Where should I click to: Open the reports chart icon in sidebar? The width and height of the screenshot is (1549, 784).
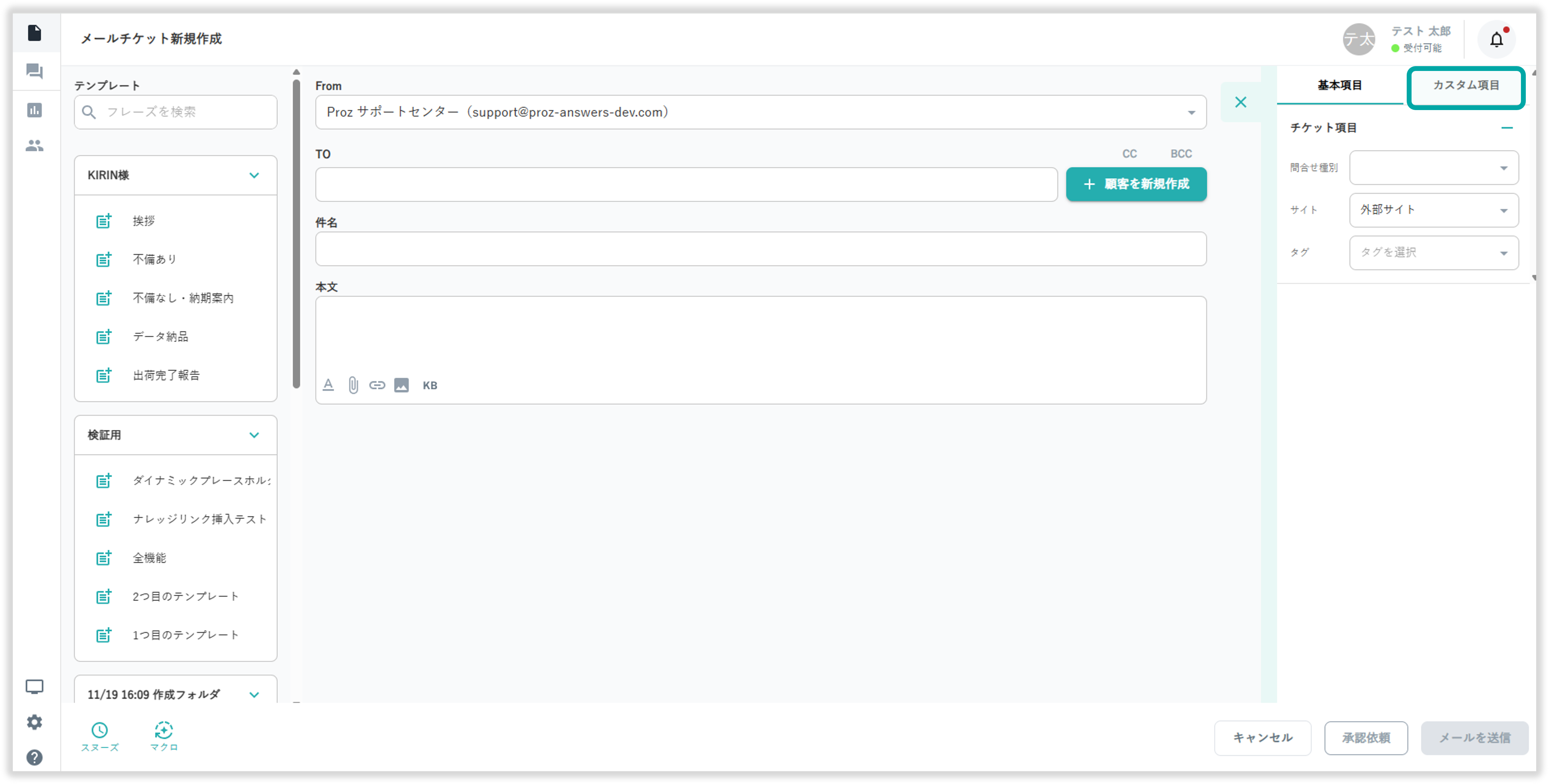click(34, 110)
